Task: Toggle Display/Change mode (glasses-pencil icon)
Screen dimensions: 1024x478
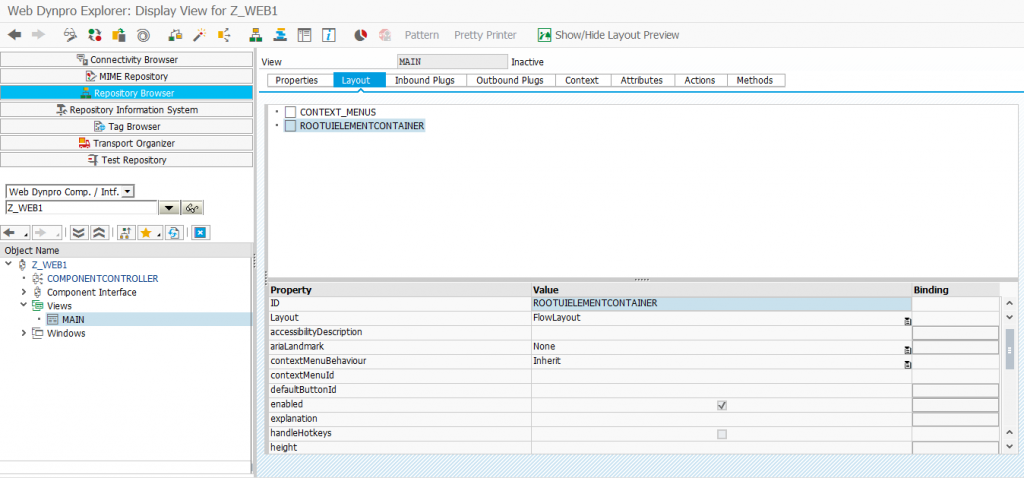Action: tap(71, 35)
